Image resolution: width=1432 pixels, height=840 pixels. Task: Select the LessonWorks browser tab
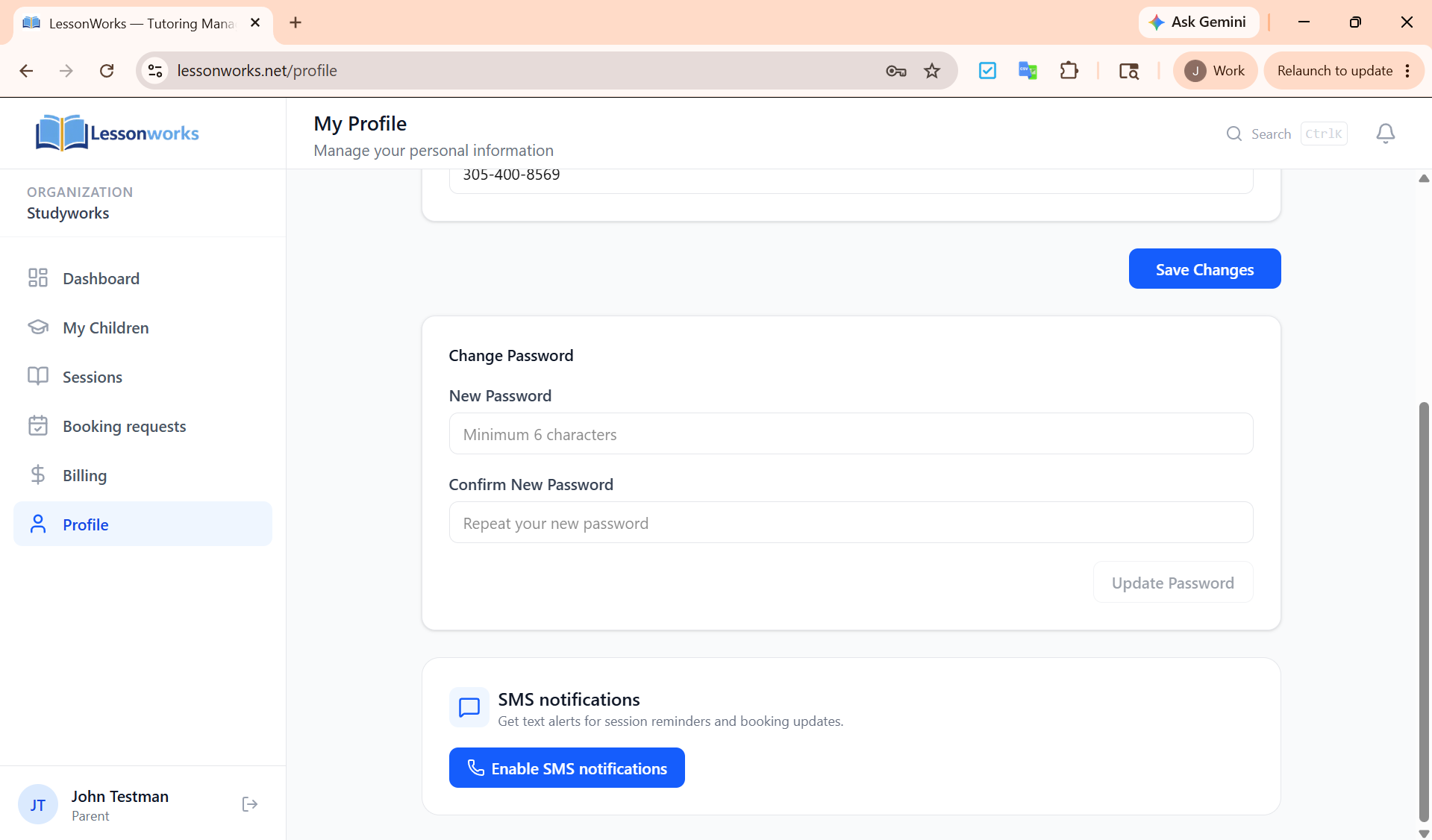tap(143, 23)
